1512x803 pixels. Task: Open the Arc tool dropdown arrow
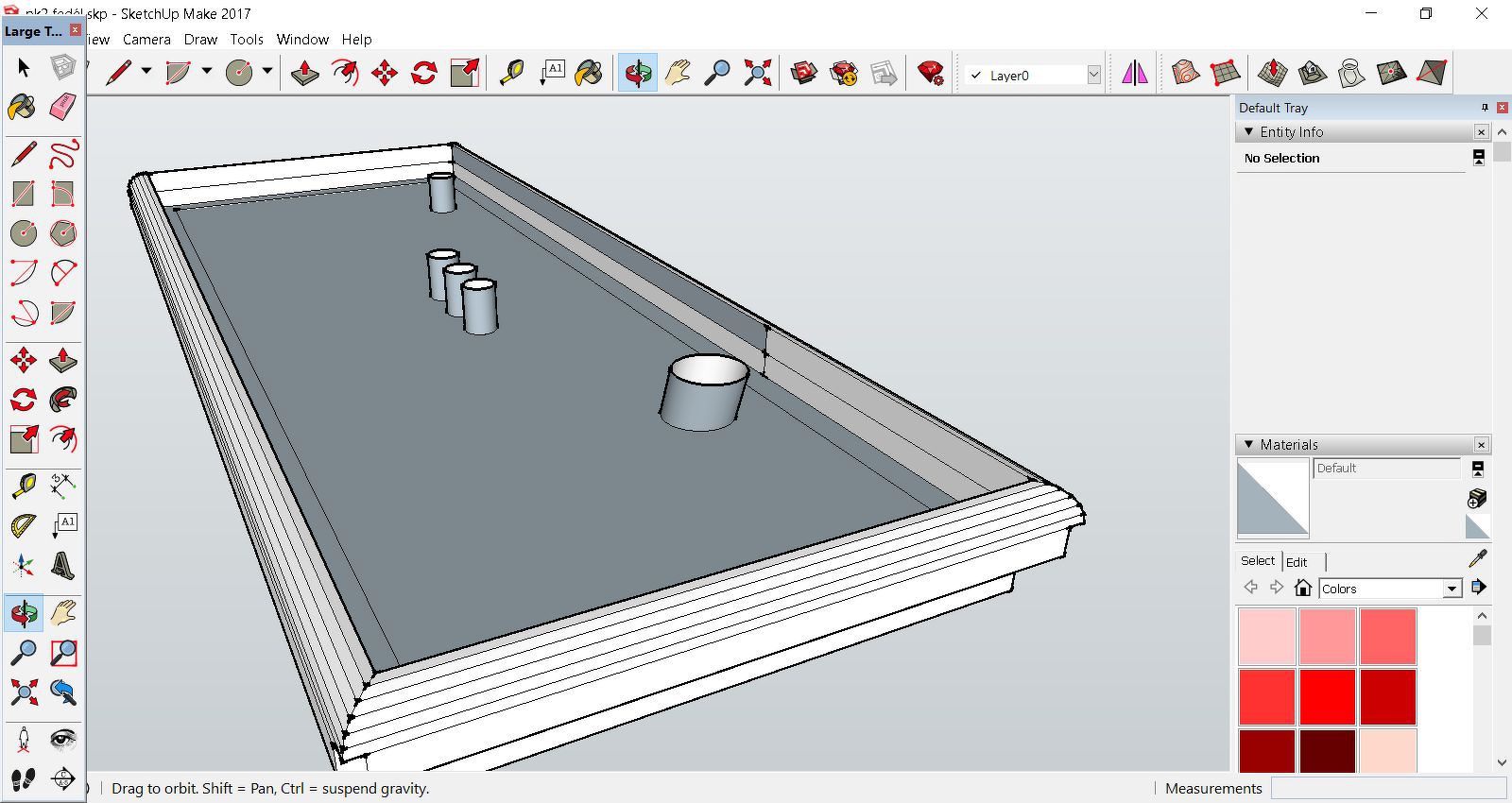point(207,71)
